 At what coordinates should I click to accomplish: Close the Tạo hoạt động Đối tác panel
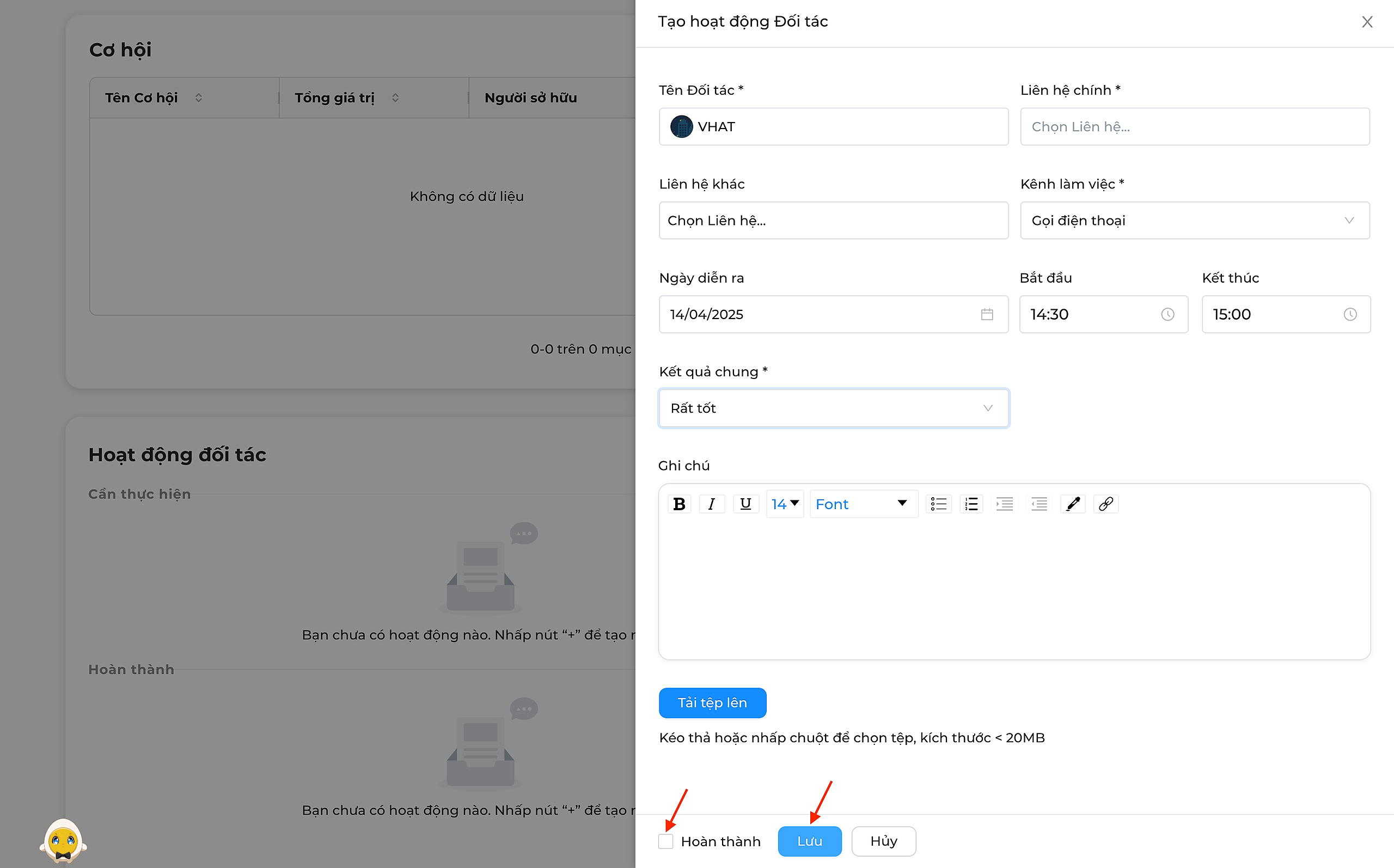tap(1367, 22)
